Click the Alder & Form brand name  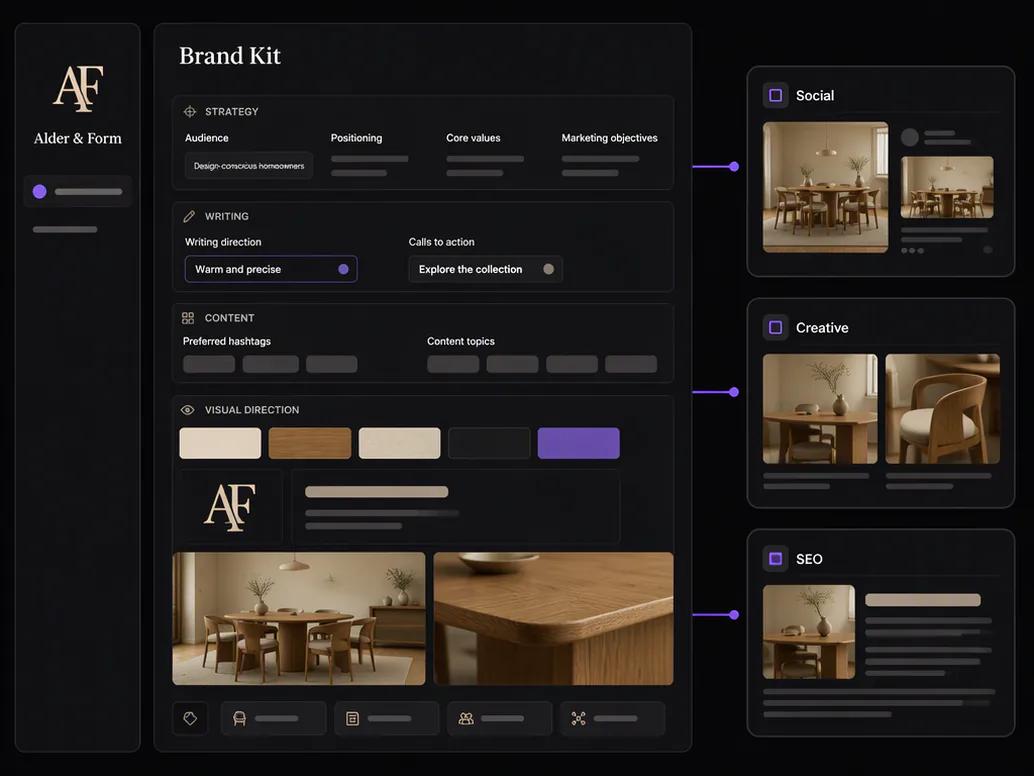point(78,138)
